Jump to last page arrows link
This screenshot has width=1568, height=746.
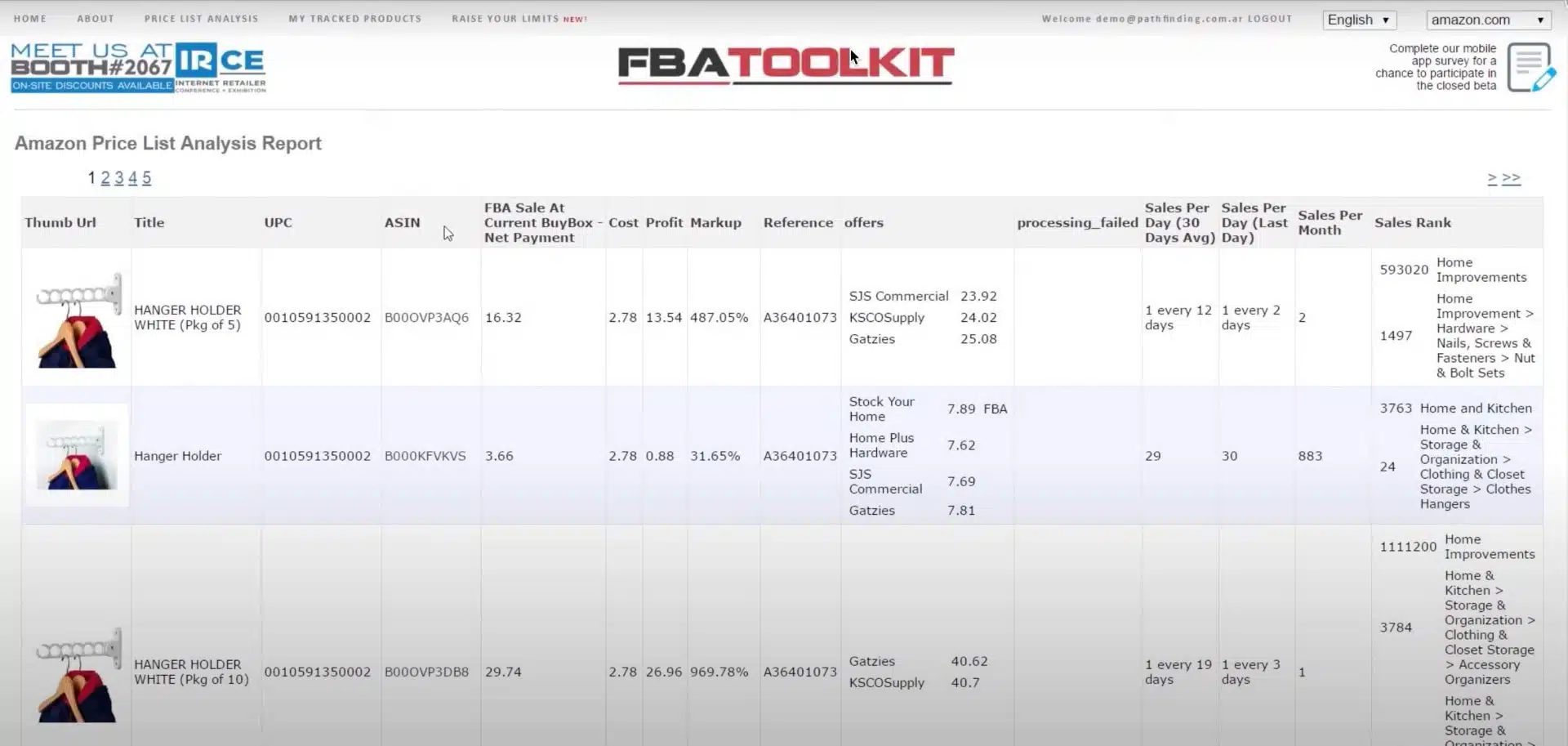point(1511,177)
